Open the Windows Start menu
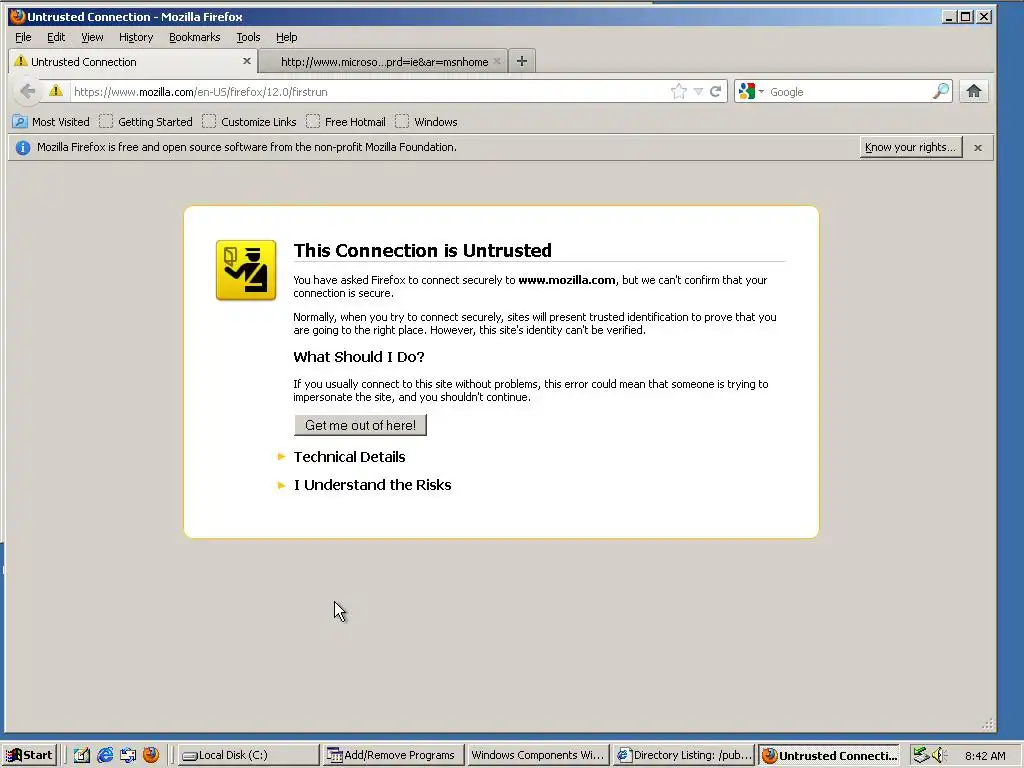Image resolution: width=1024 pixels, height=768 pixels. point(29,755)
